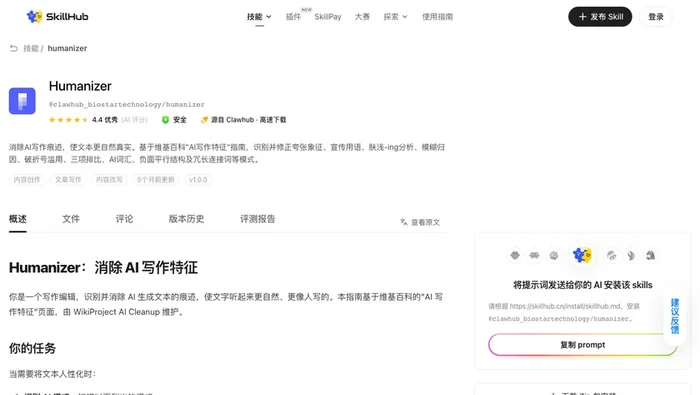Image resolution: width=700 pixels, height=395 pixels.
Task: Click the Humanizer title heading
Action: point(80,86)
